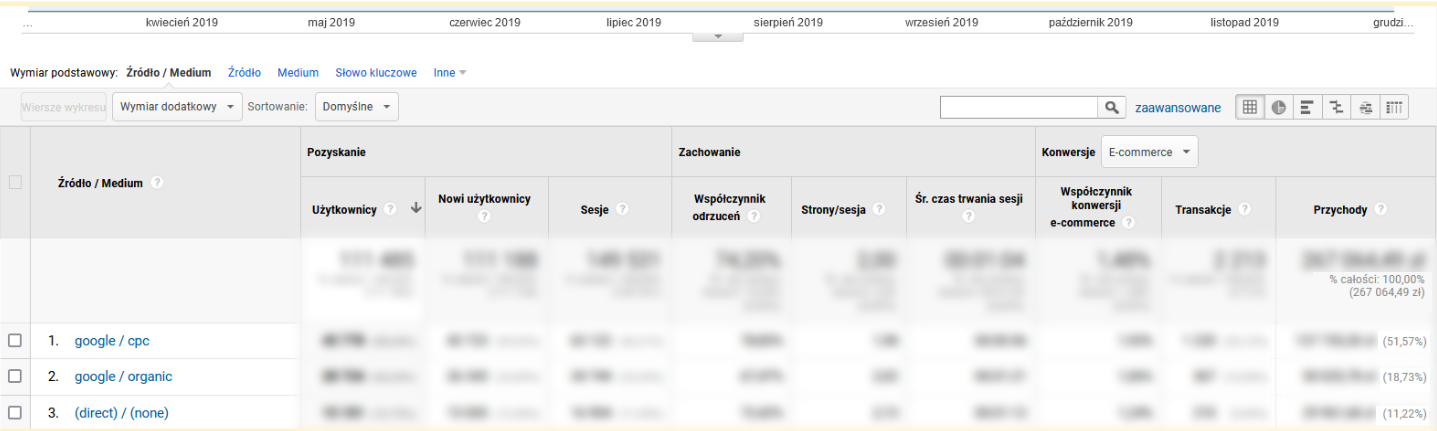Open the google / organic source link
This screenshot has width=1437, height=431.
pos(123,376)
